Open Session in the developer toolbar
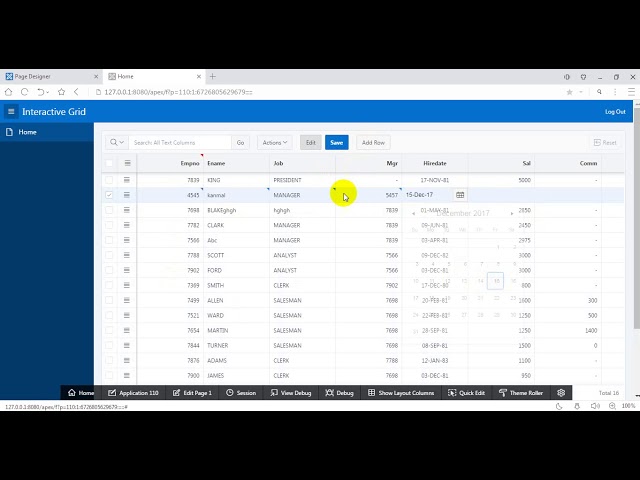 tap(241, 393)
